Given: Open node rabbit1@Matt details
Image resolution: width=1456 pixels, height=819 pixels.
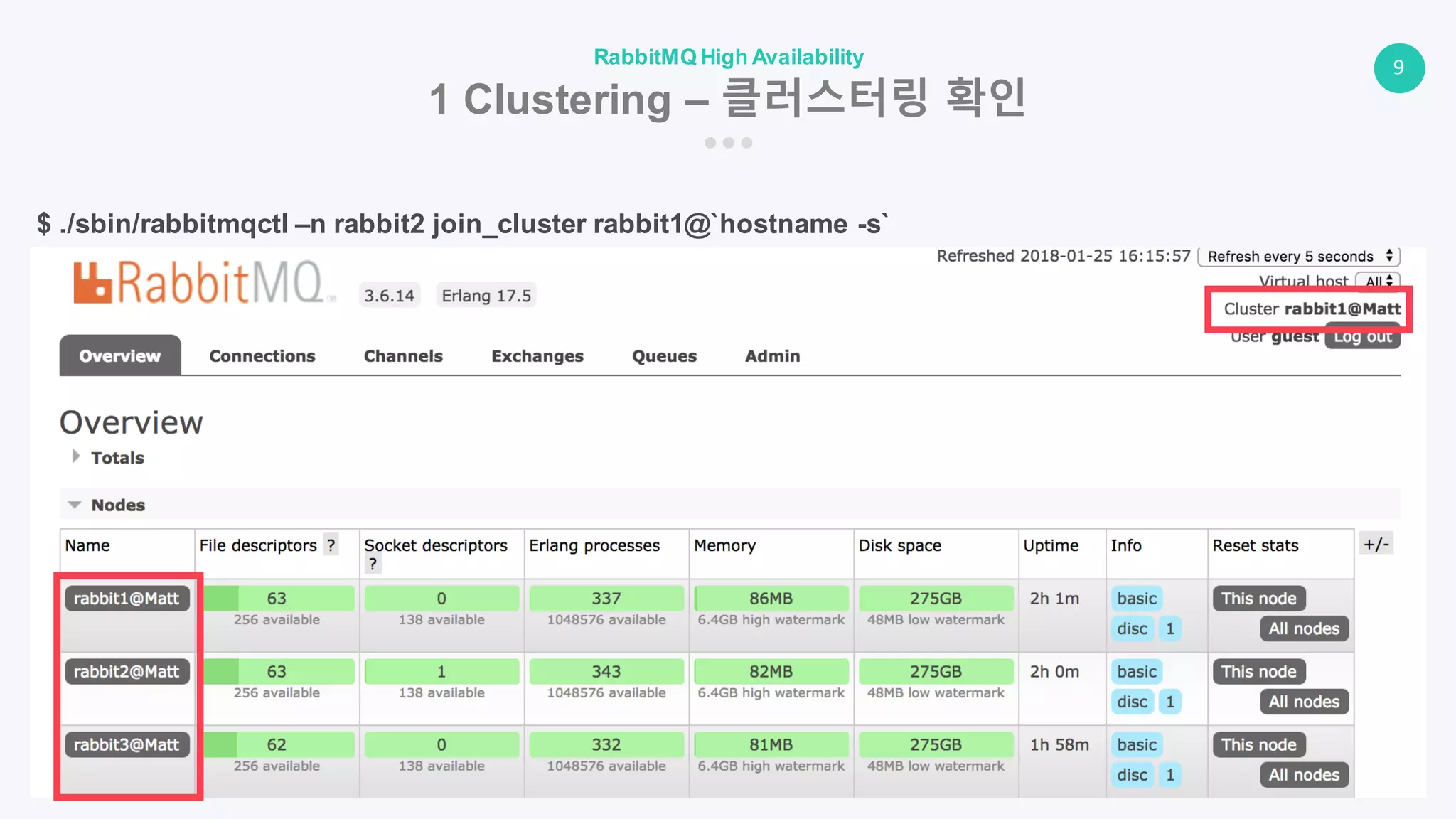Looking at the screenshot, I should click(x=127, y=599).
